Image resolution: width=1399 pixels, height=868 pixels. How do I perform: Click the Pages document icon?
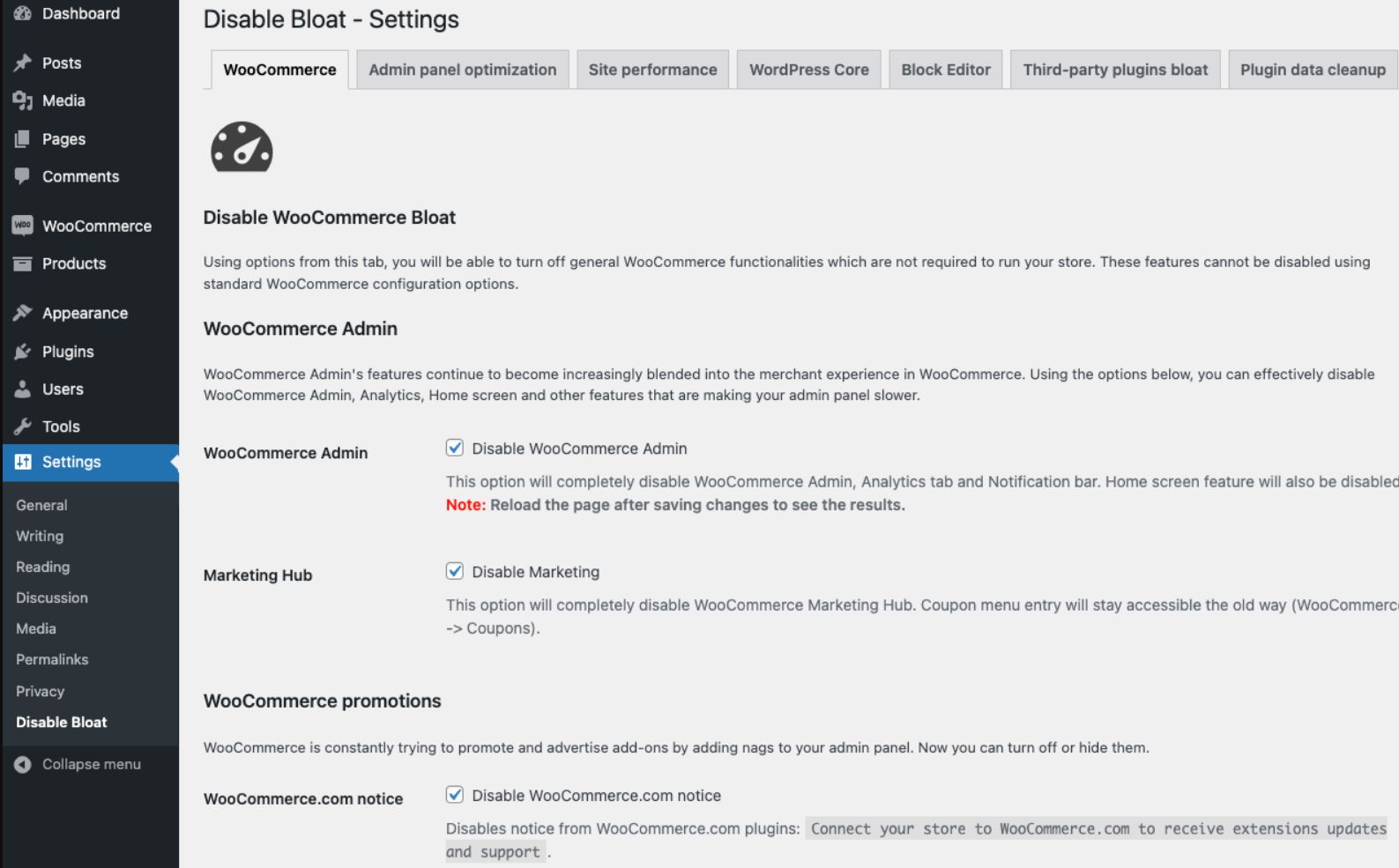point(23,138)
